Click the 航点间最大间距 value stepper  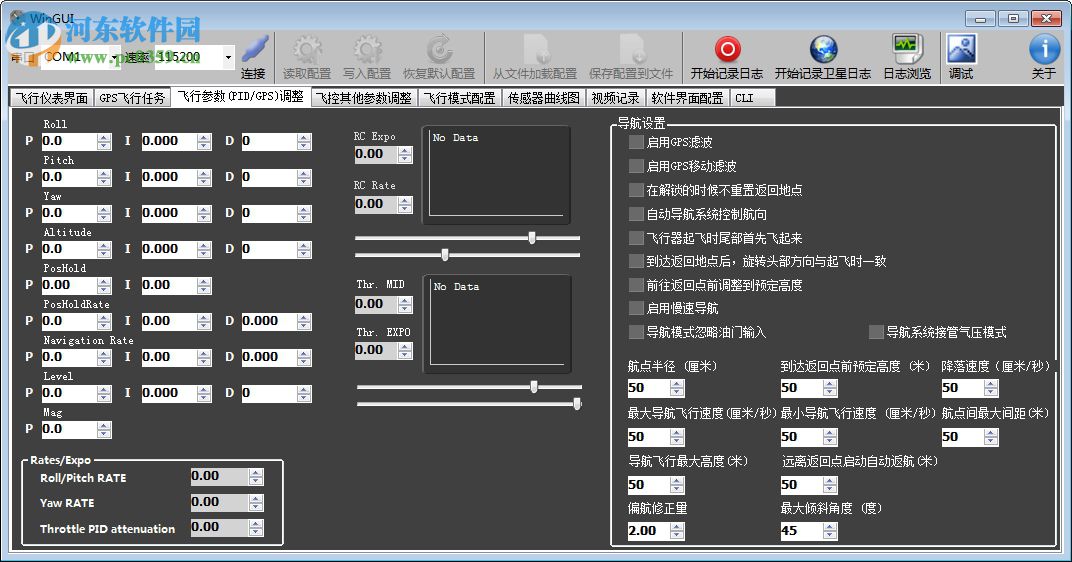point(991,437)
